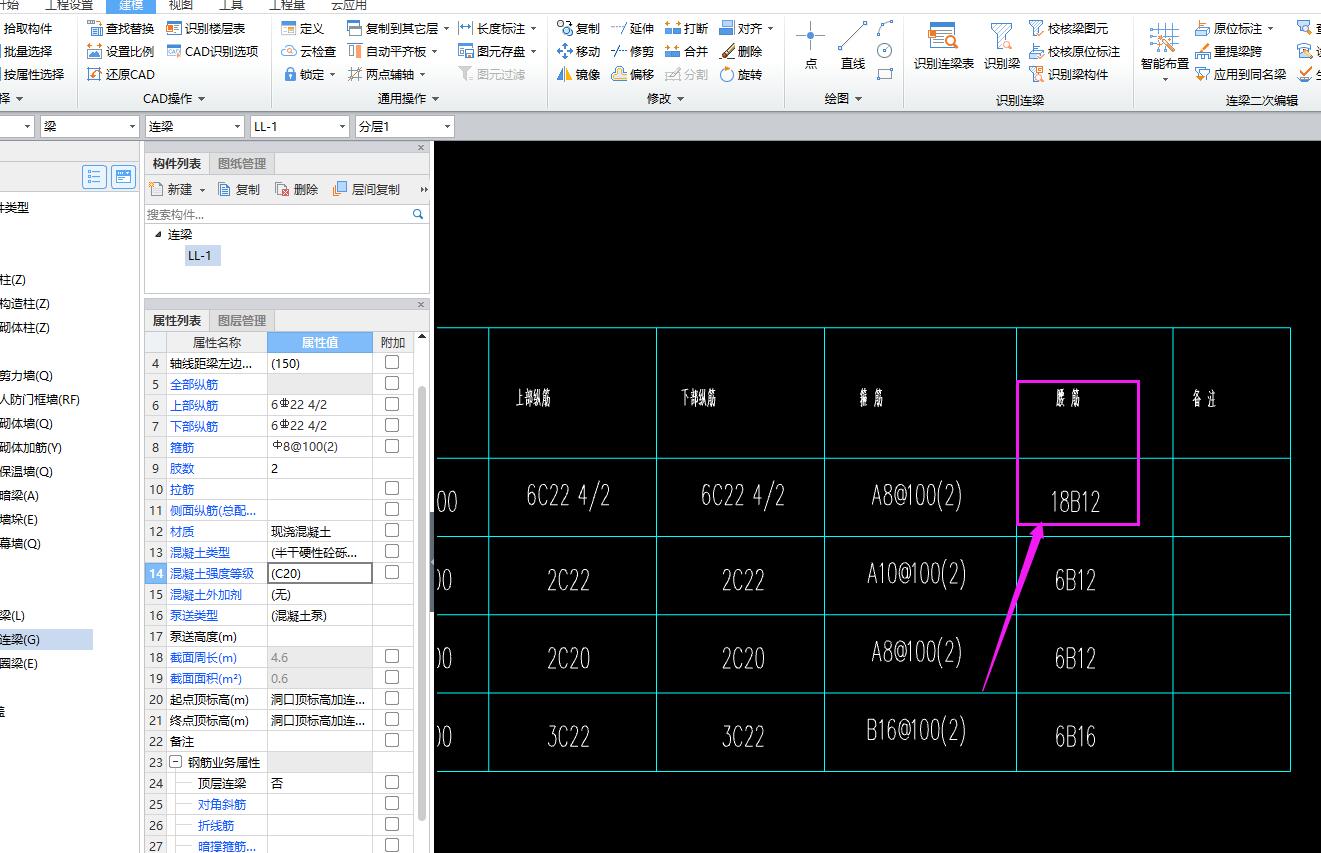Image resolution: width=1321 pixels, height=853 pixels.
Task: Run 云检查 cloud check
Action: click(308, 51)
